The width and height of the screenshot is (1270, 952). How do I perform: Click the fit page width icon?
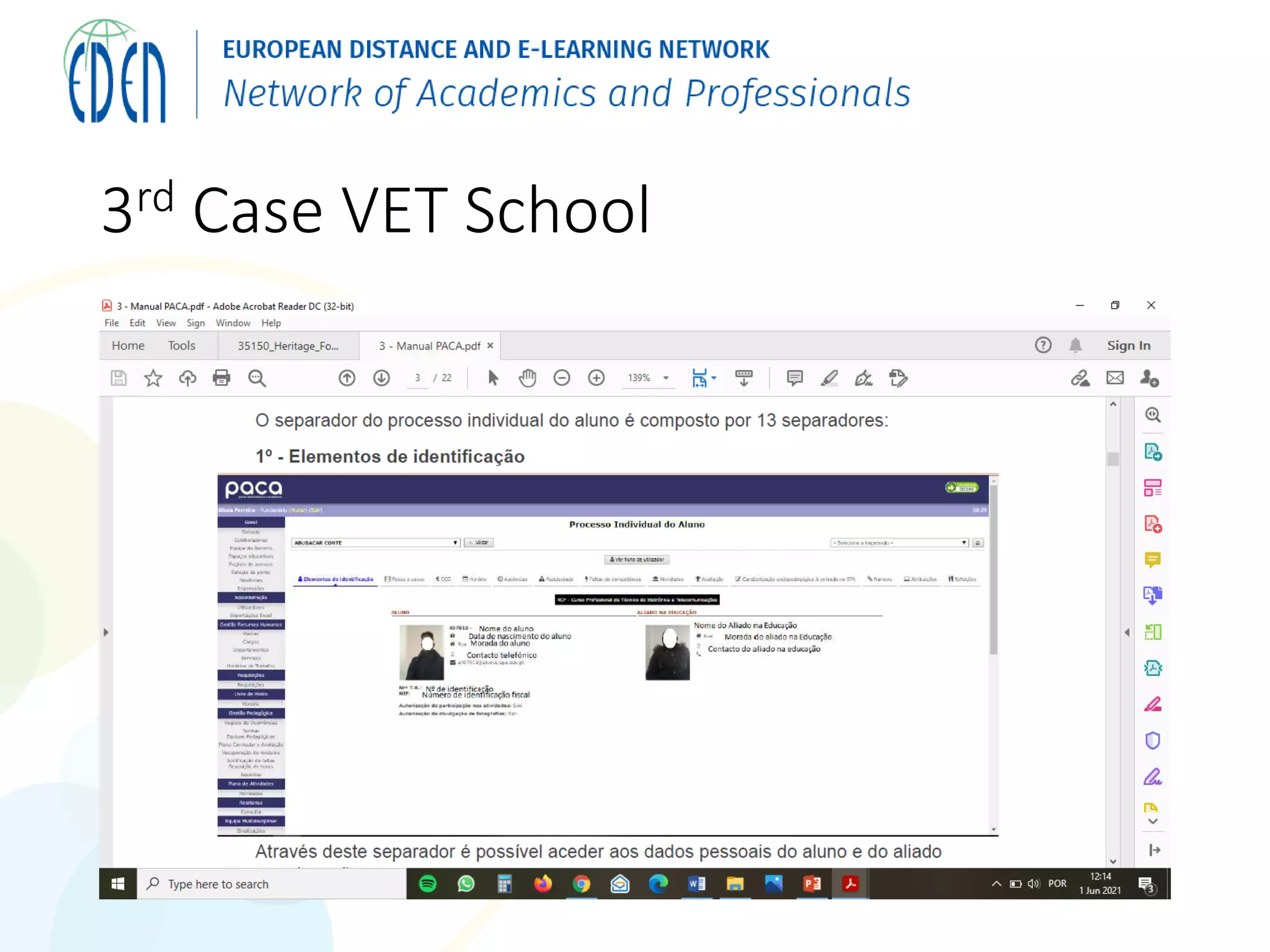(699, 378)
